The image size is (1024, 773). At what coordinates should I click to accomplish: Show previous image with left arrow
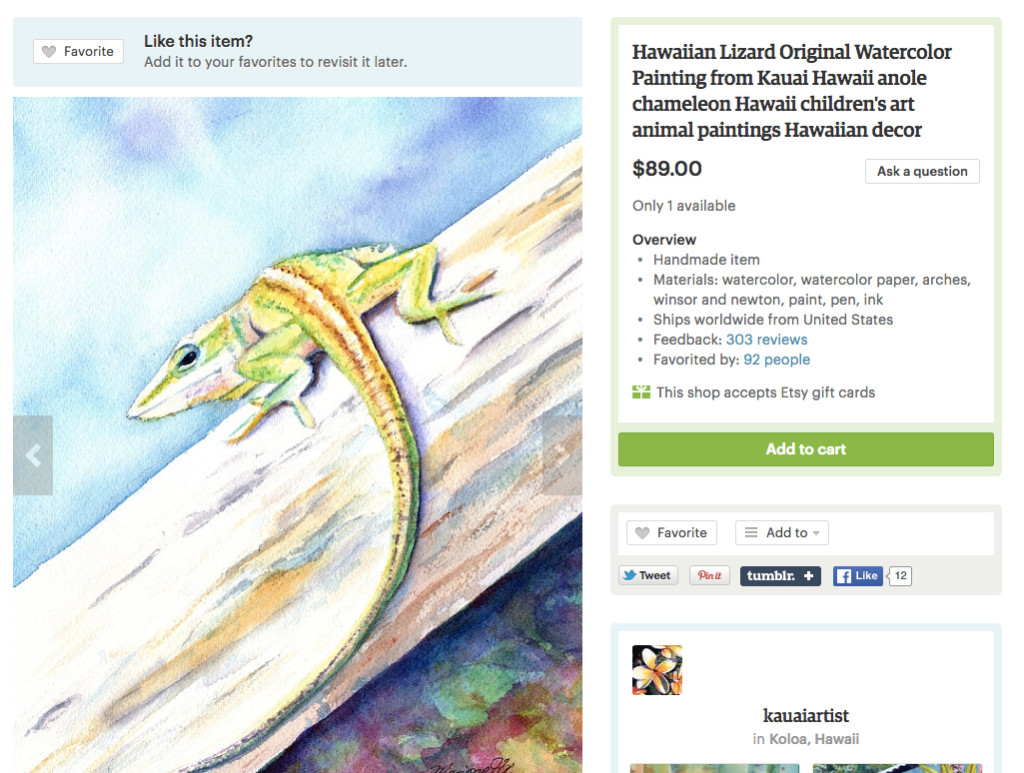(33, 455)
